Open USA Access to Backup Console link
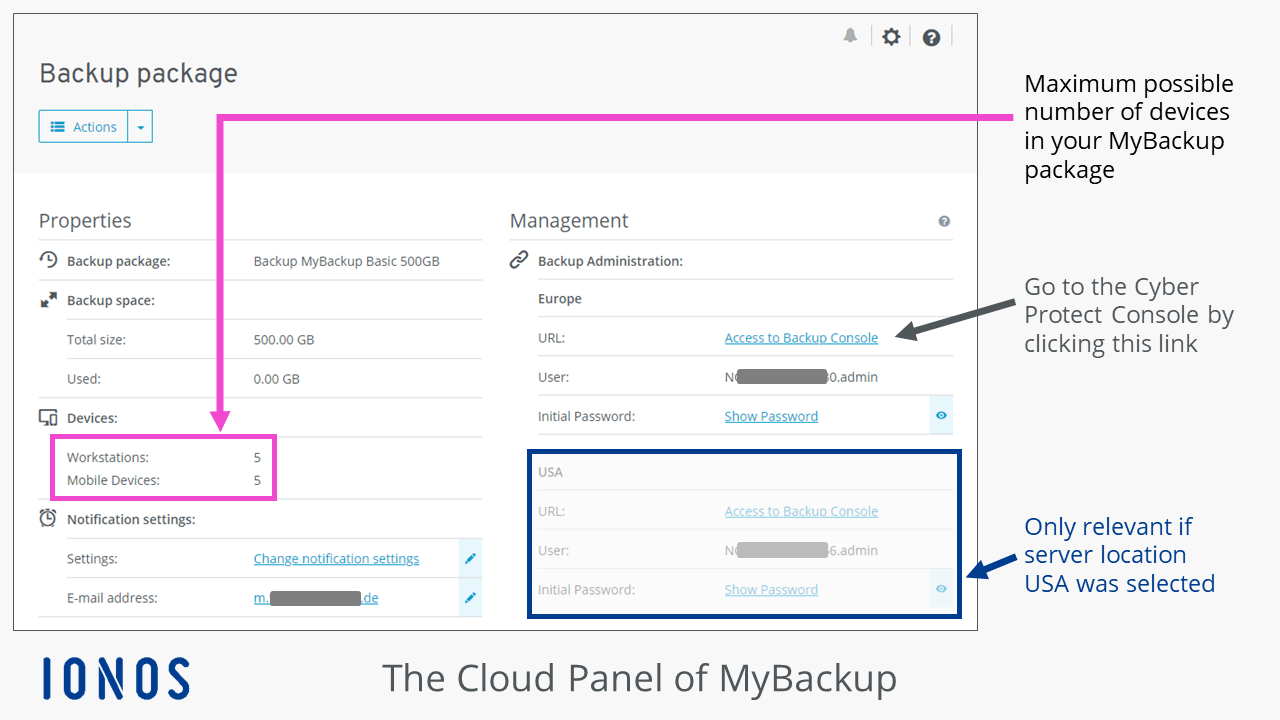Viewport: 1280px width, 720px height. point(801,511)
